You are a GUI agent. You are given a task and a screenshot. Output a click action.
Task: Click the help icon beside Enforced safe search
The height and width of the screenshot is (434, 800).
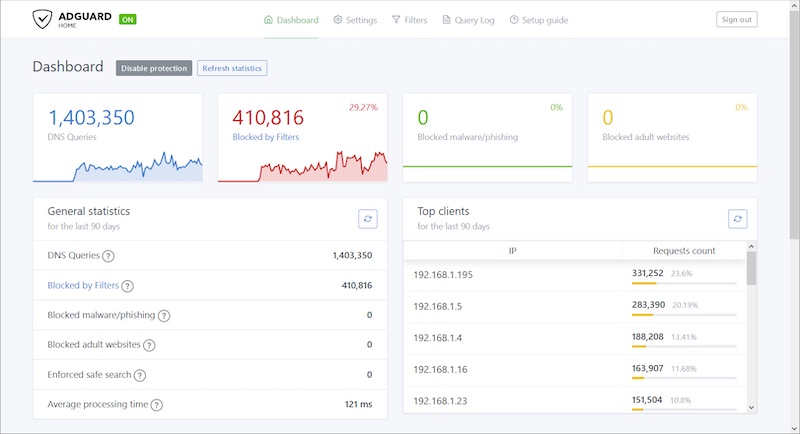(x=140, y=375)
